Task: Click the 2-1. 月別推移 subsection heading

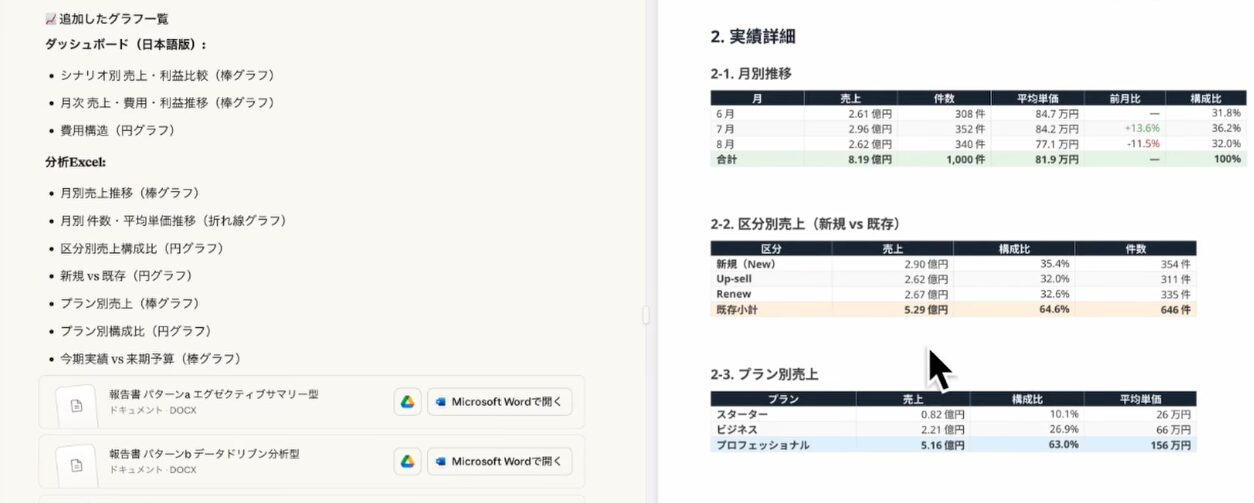Action: (751, 73)
